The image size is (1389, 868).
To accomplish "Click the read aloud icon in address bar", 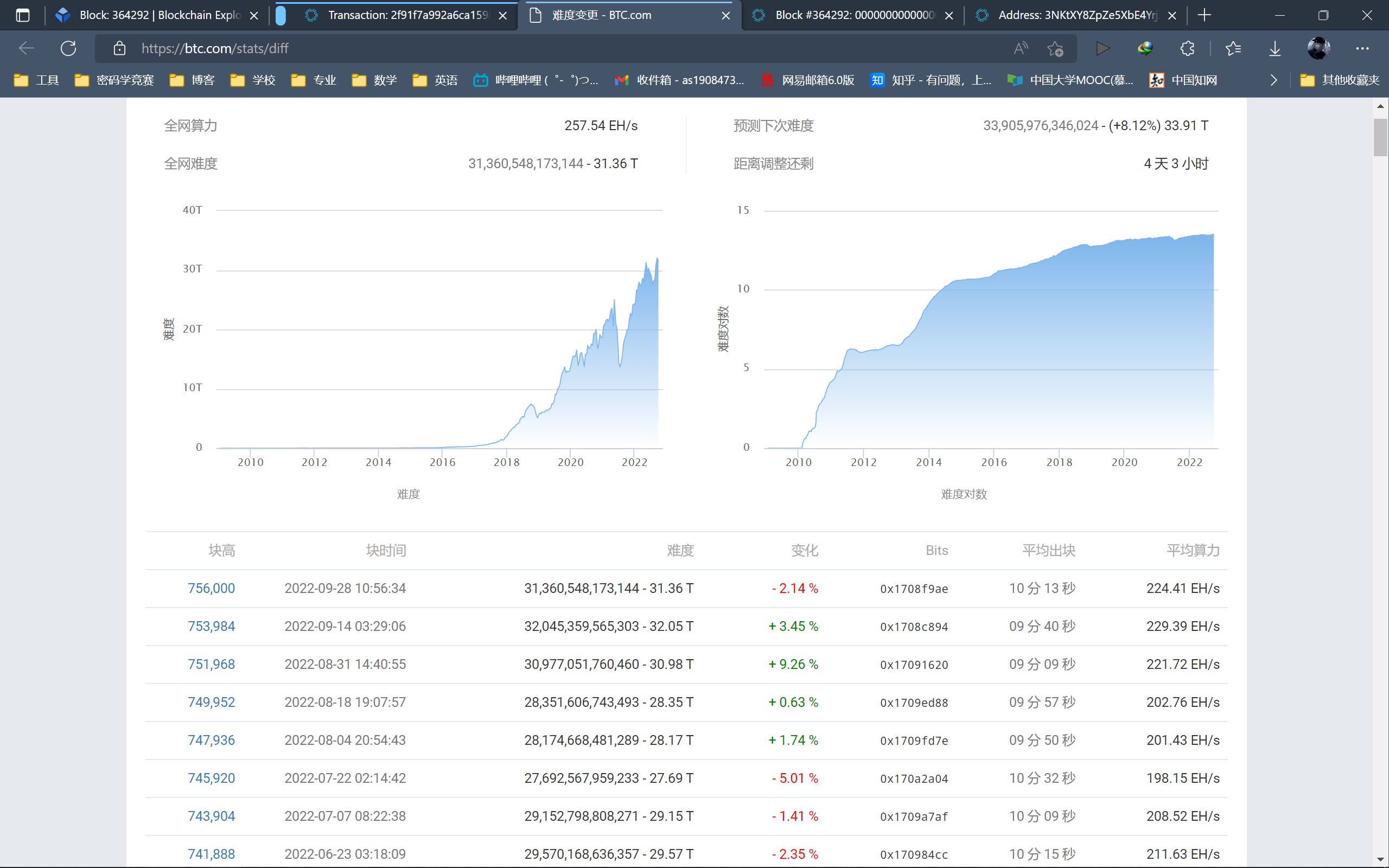I will 1021,48.
